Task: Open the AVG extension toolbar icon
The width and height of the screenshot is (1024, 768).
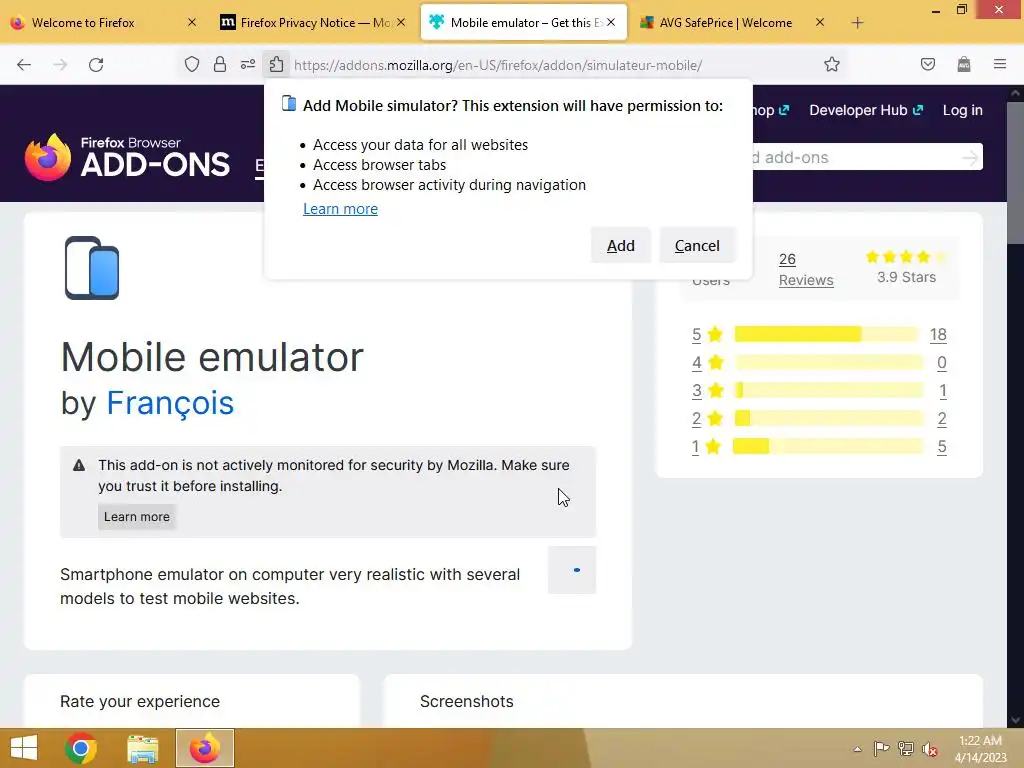Action: point(963,65)
